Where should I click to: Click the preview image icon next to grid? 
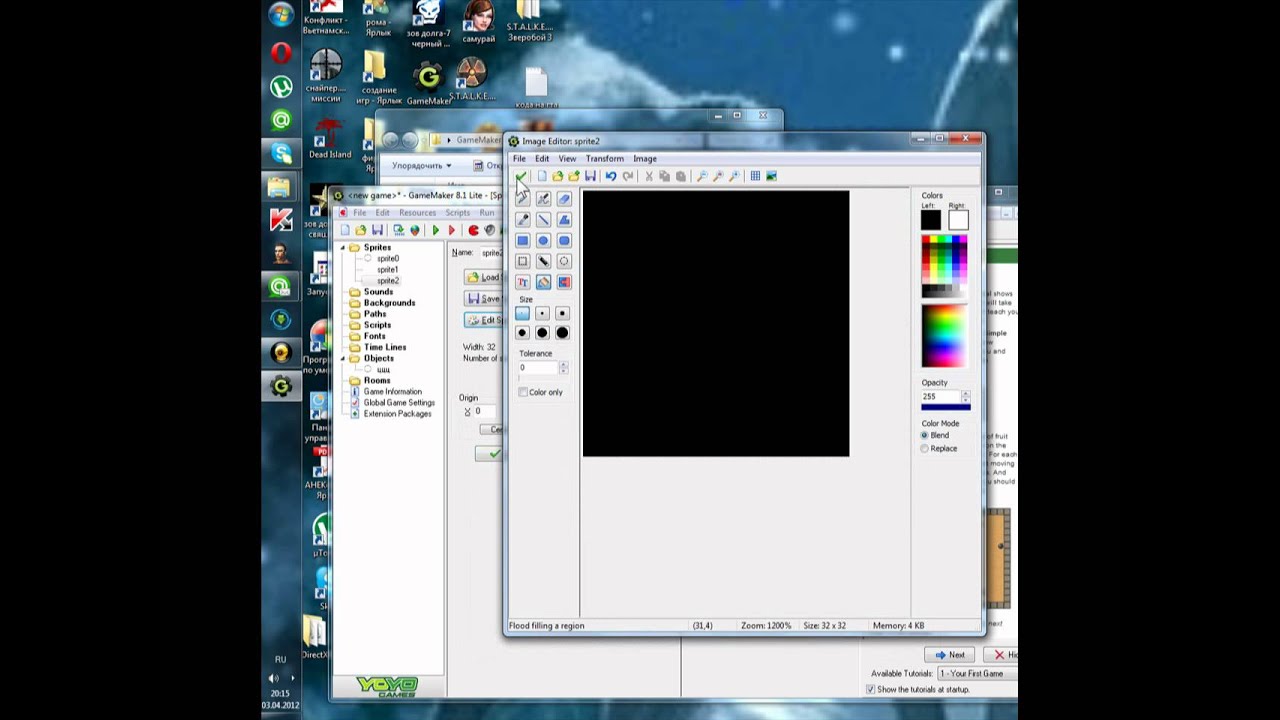point(772,176)
